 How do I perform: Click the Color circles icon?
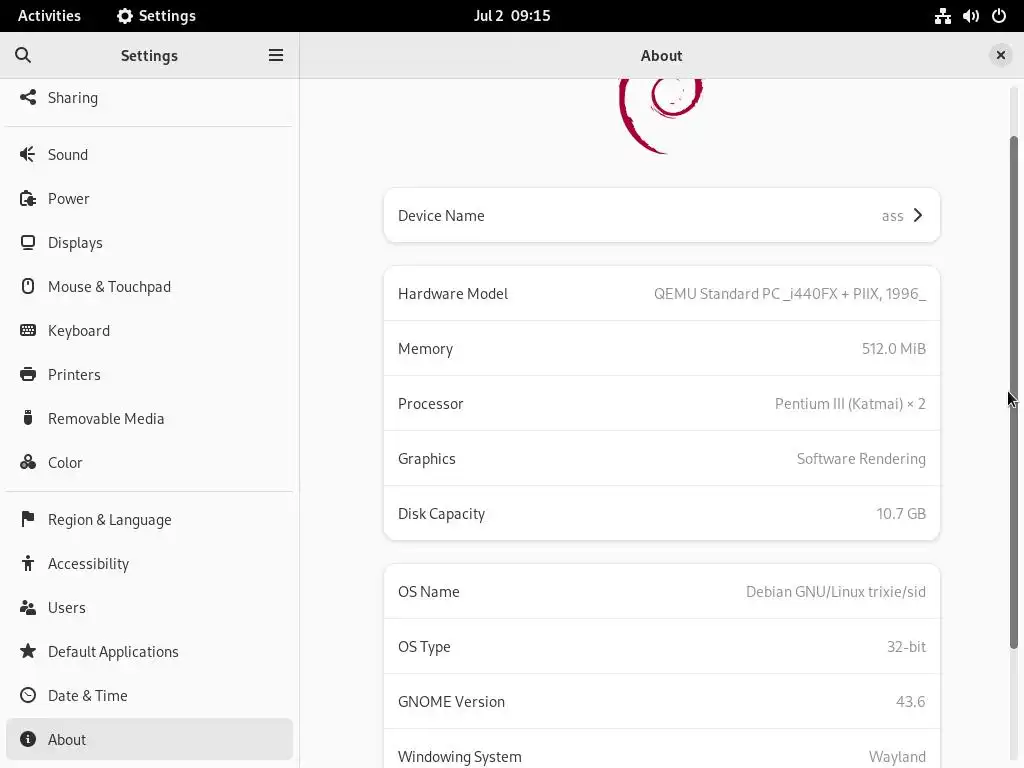27,462
